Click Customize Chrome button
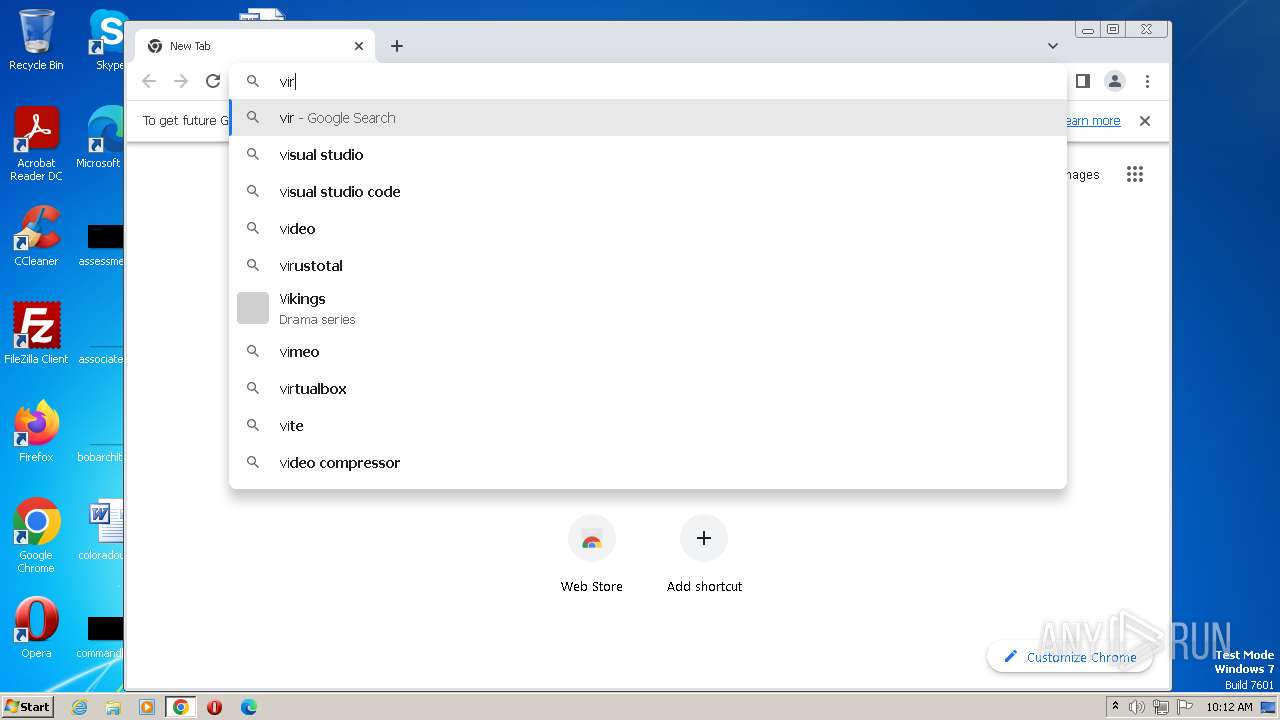Viewport: 1280px width, 720px height. click(x=1070, y=657)
